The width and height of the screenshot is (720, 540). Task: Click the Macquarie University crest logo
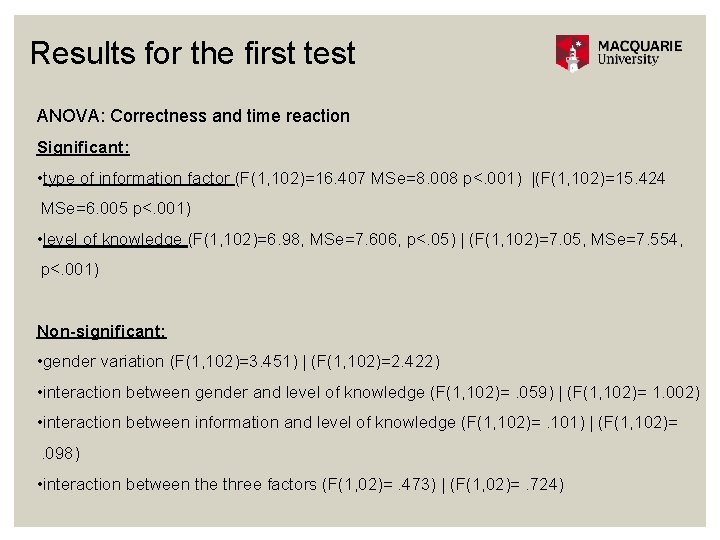(573, 53)
